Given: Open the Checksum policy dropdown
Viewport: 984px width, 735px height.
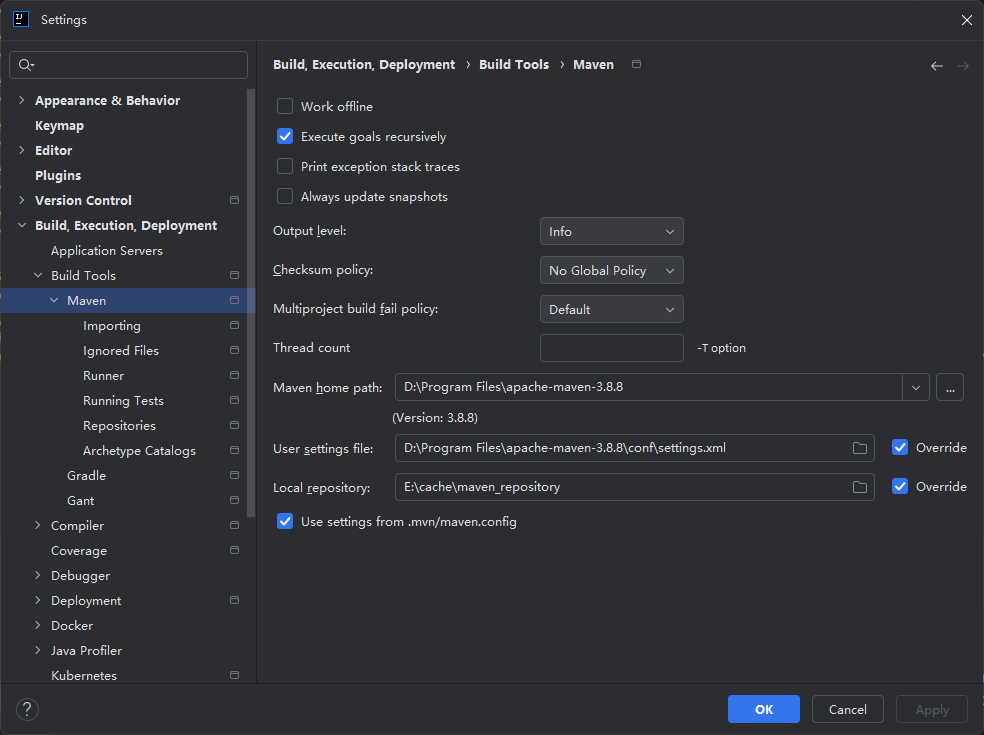Looking at the screenshot, I should 611,271.
